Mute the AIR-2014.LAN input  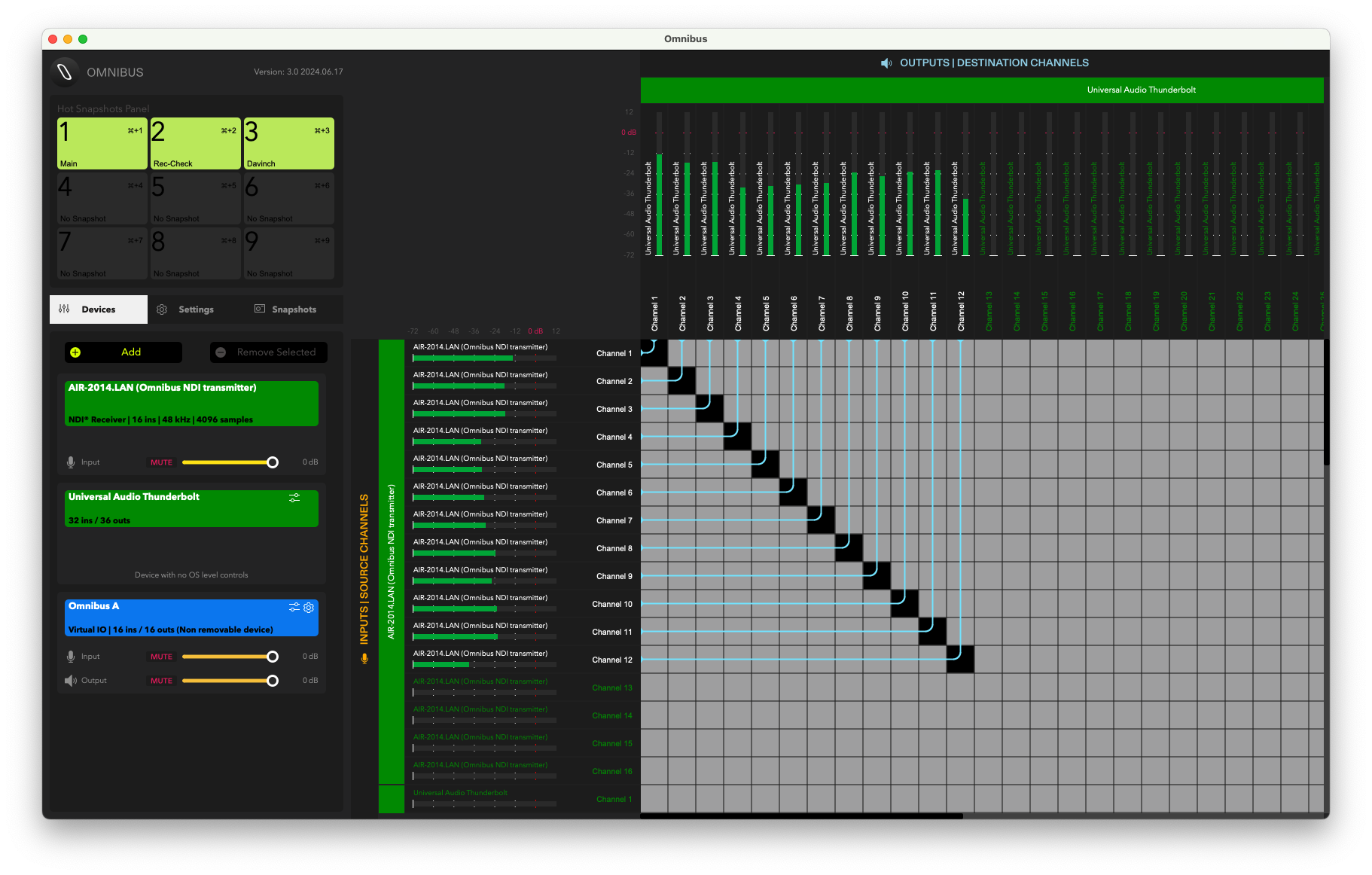click(x=161, y=462)
